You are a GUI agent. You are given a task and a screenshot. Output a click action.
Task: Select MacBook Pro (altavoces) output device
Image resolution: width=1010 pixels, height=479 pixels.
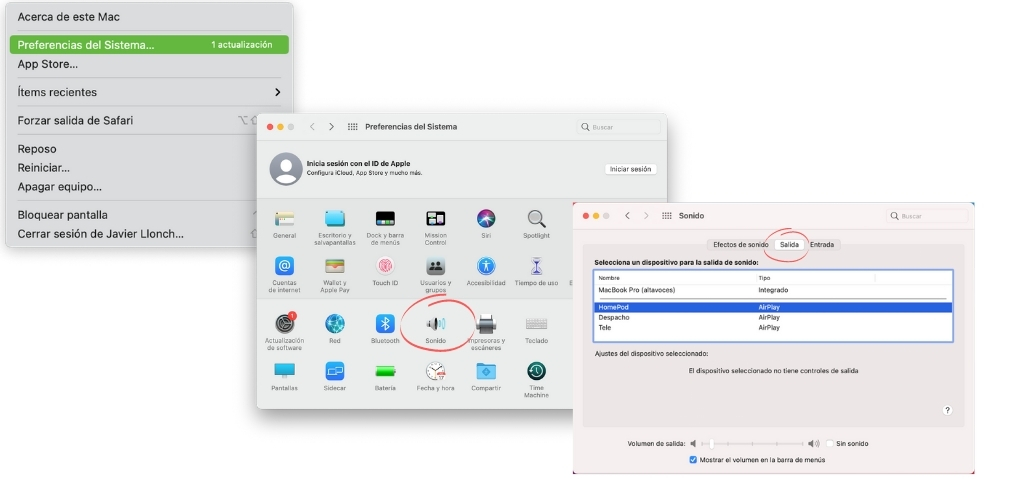[773, 290]
